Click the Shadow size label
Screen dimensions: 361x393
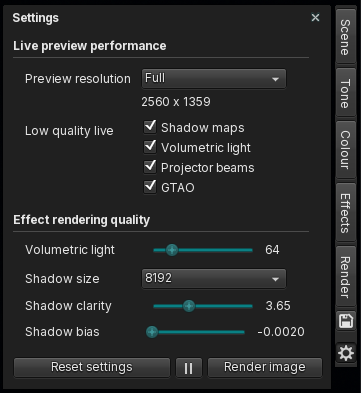pos(62,279)
